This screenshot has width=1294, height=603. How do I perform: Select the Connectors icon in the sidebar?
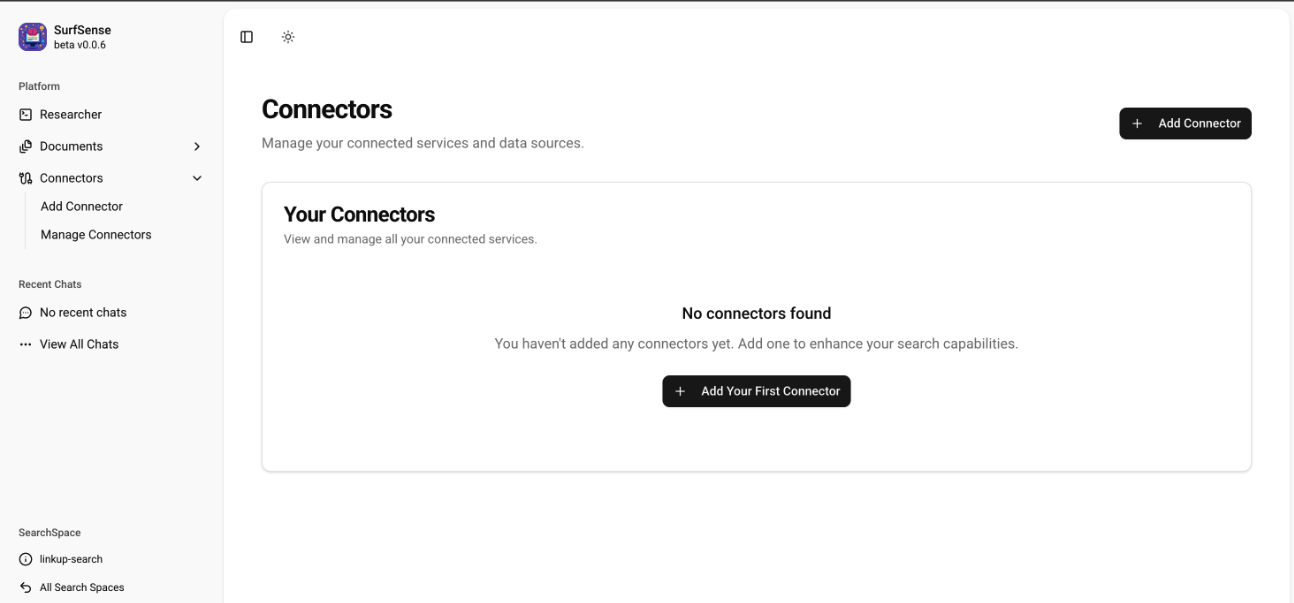[x=25, y=177]
